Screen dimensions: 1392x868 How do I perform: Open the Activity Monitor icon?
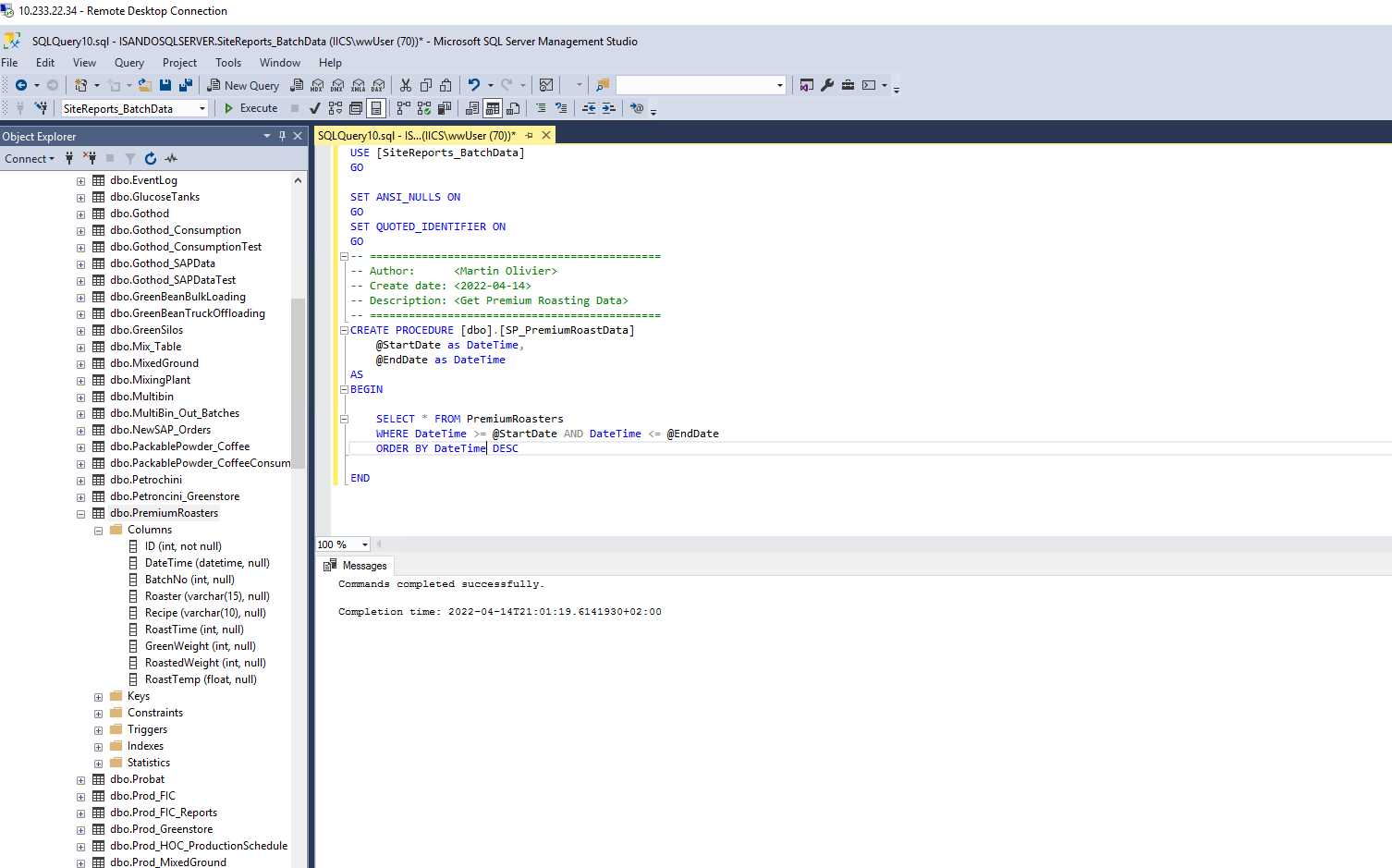(546, 85)
